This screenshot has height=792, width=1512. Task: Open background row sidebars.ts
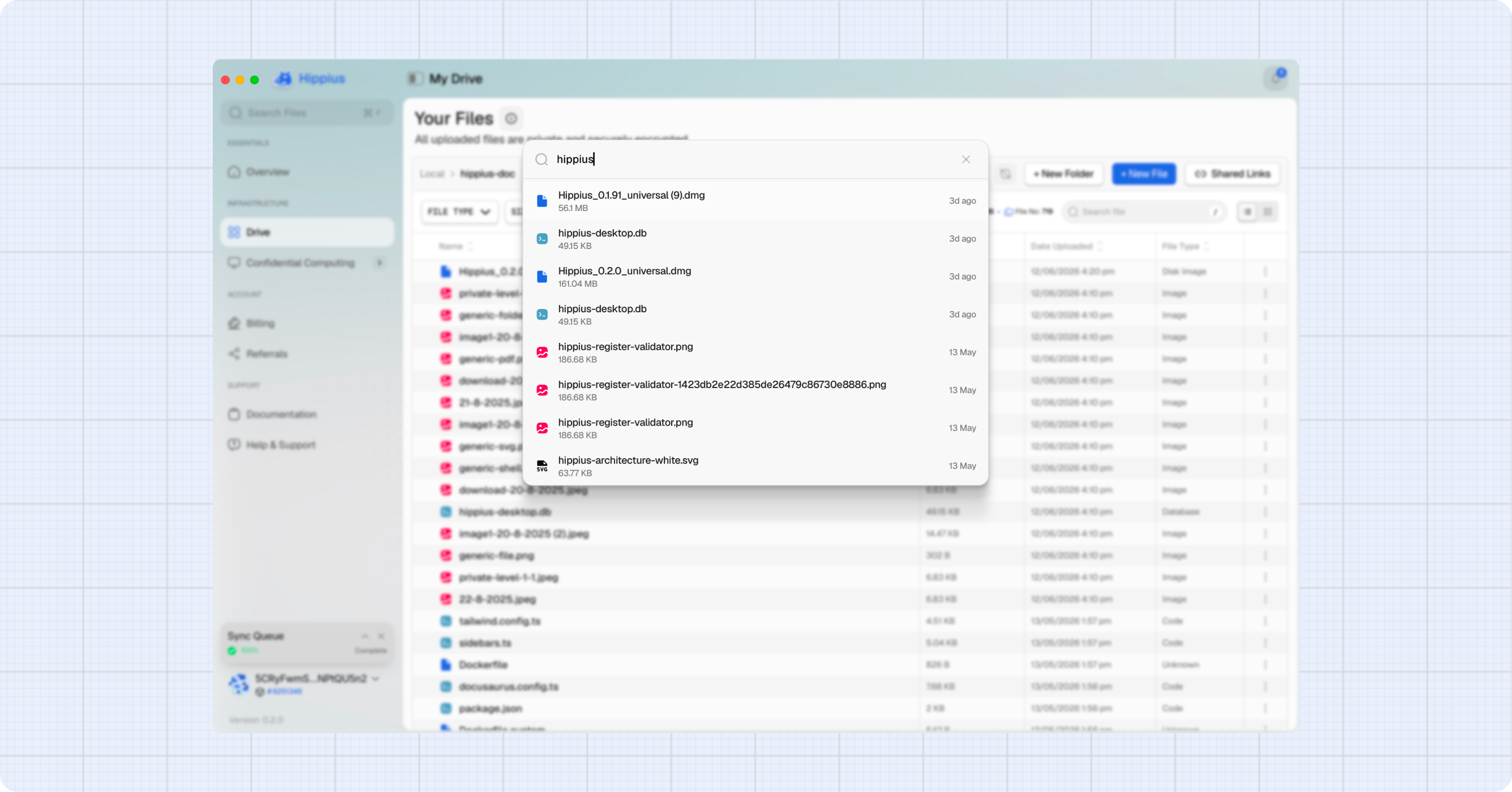coord(850,643)
